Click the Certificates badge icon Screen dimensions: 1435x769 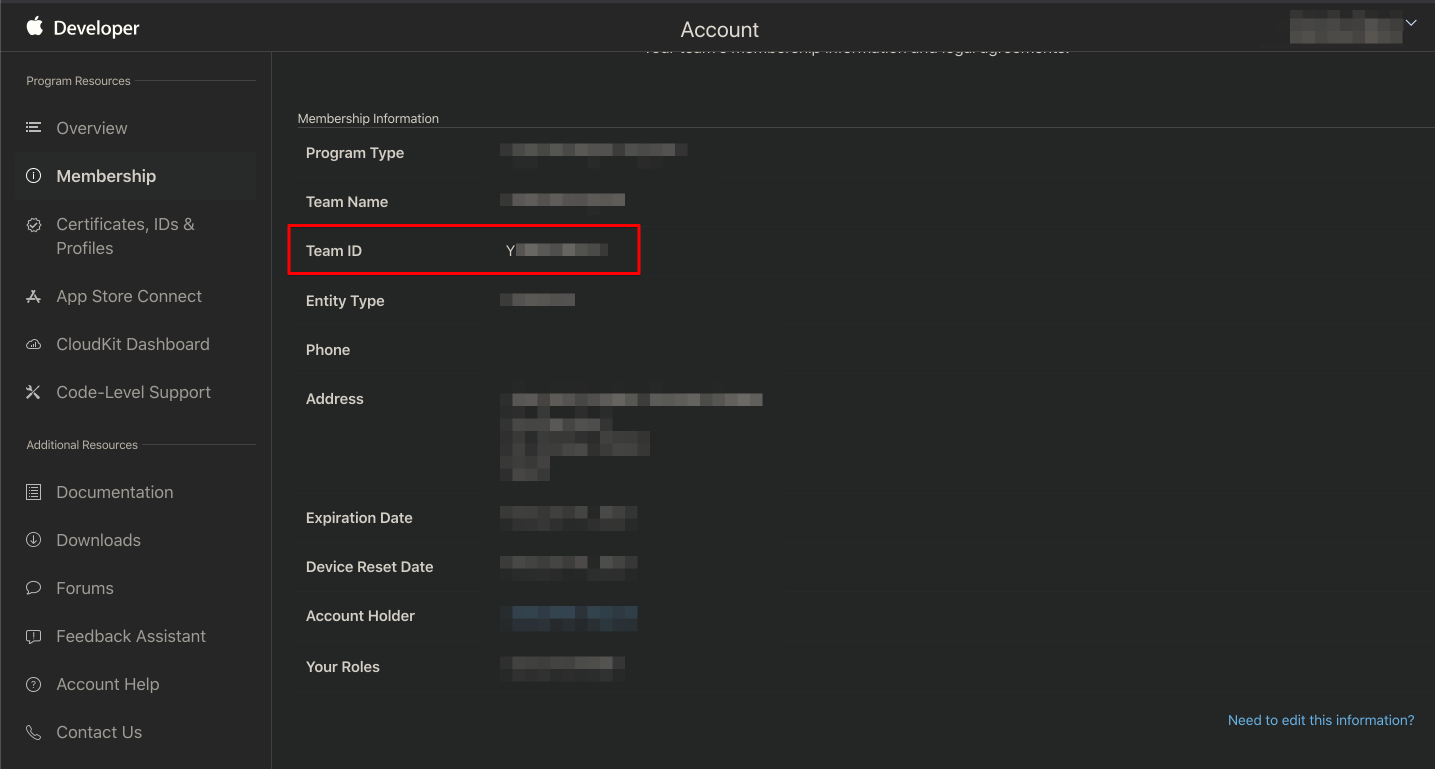(34, 225)
